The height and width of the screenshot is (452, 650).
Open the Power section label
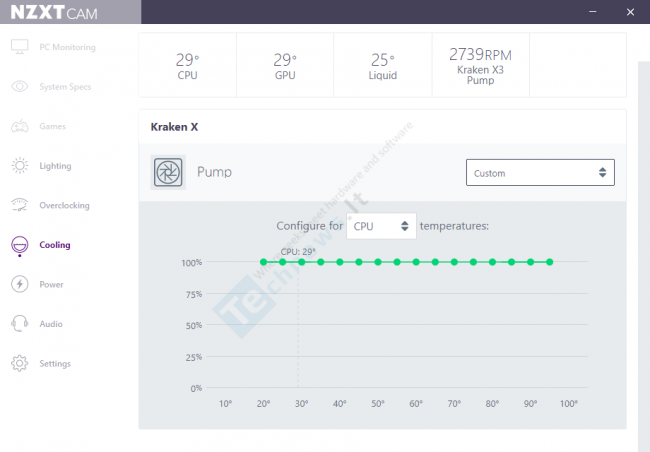click(x=51, y=284)
